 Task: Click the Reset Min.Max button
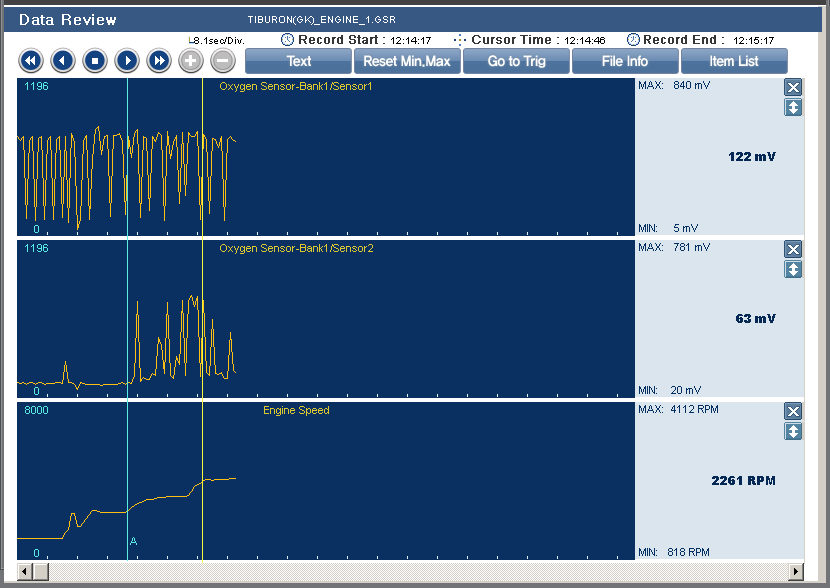(406, 61)
